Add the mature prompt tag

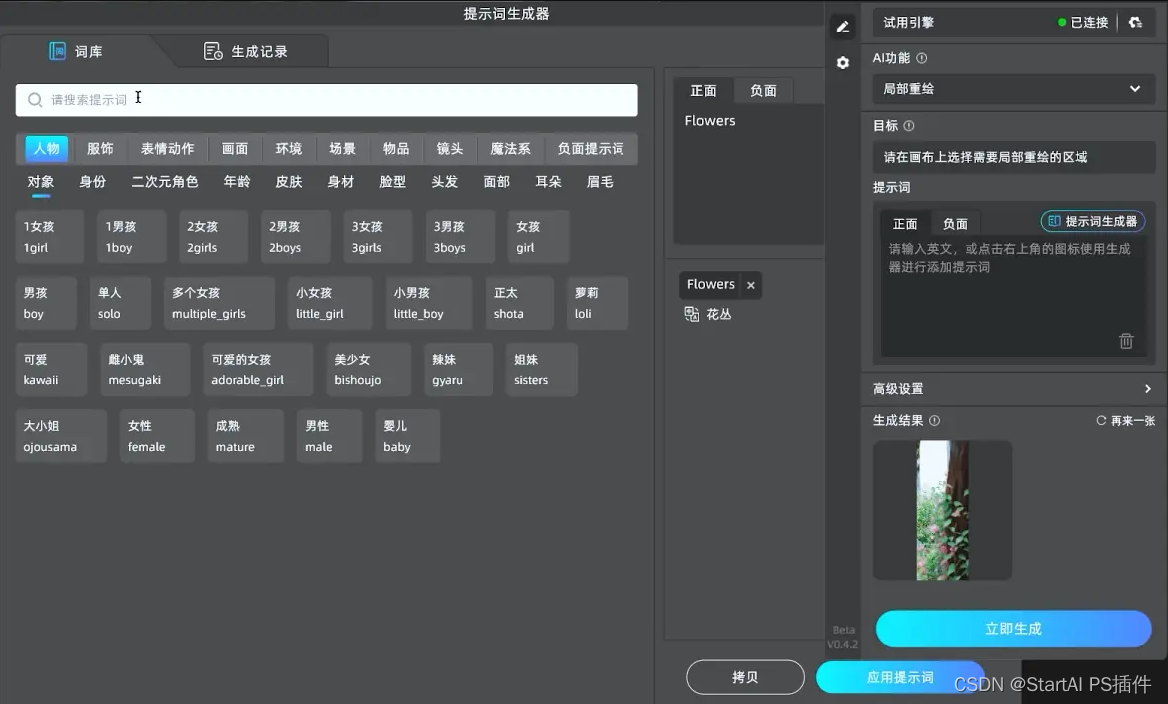click(245, 436)
